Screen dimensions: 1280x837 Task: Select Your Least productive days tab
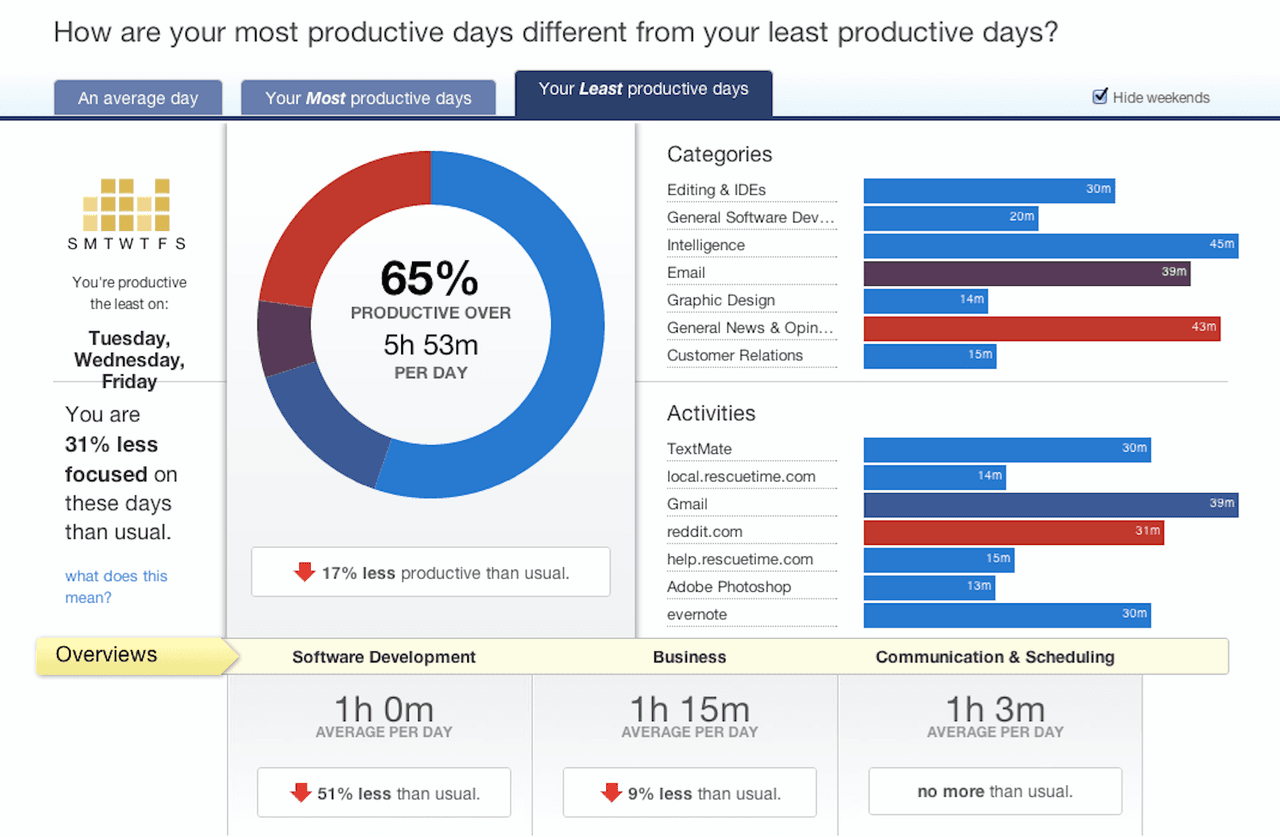(x=643, y=90)
